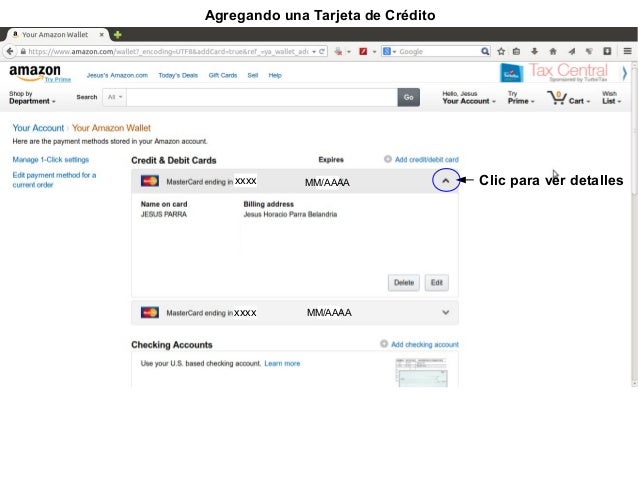Image resolution: width=638 pixels, height=479 pixels.
Task: Bookmark this page with the star icon
Action: pos(501,51)
